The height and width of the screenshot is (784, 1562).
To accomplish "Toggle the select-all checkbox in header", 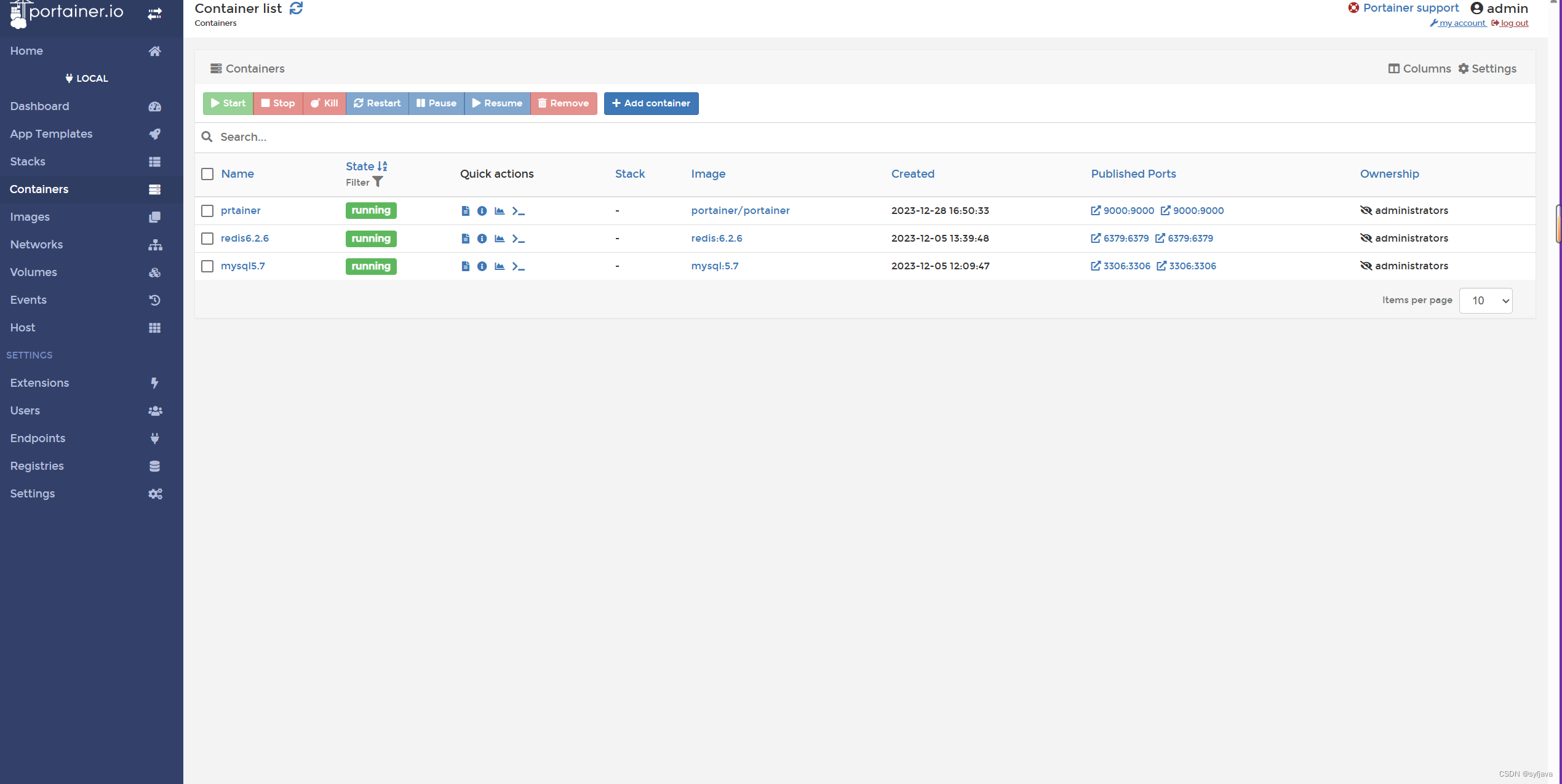I will coord(207,174).
